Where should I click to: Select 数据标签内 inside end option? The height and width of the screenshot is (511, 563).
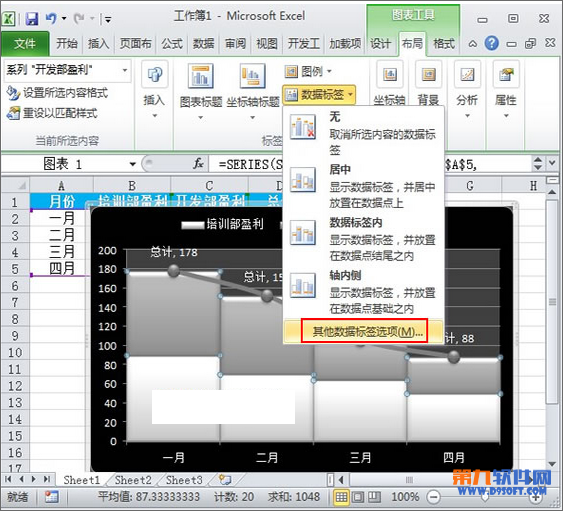point(363,239)
